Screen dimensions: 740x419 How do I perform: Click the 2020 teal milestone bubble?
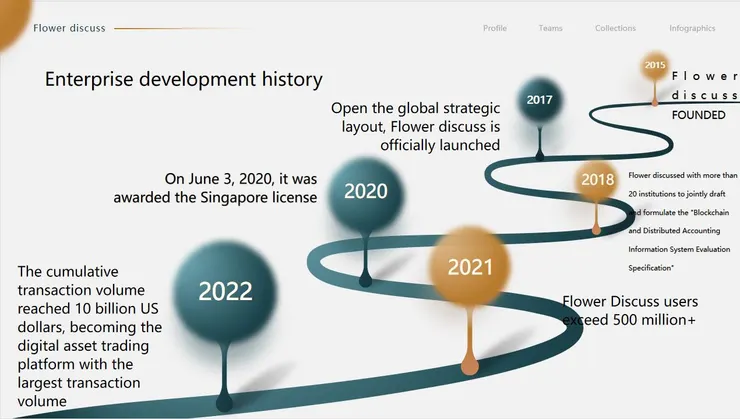[365, 192]
